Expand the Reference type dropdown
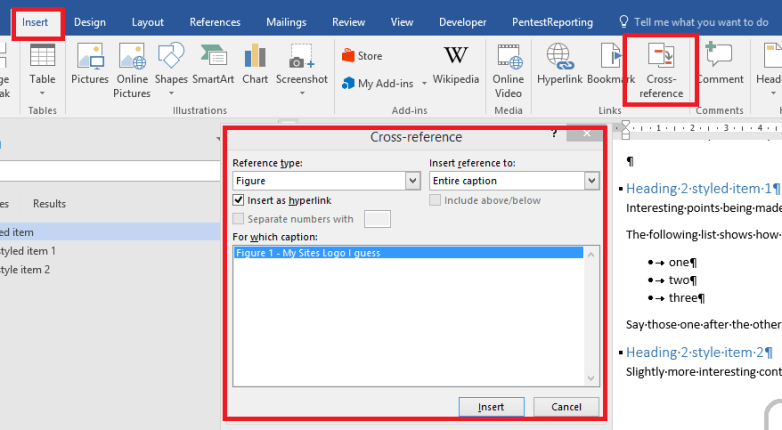Image resolution: width=782 pixels, height=430 pixels. point(412,181)
